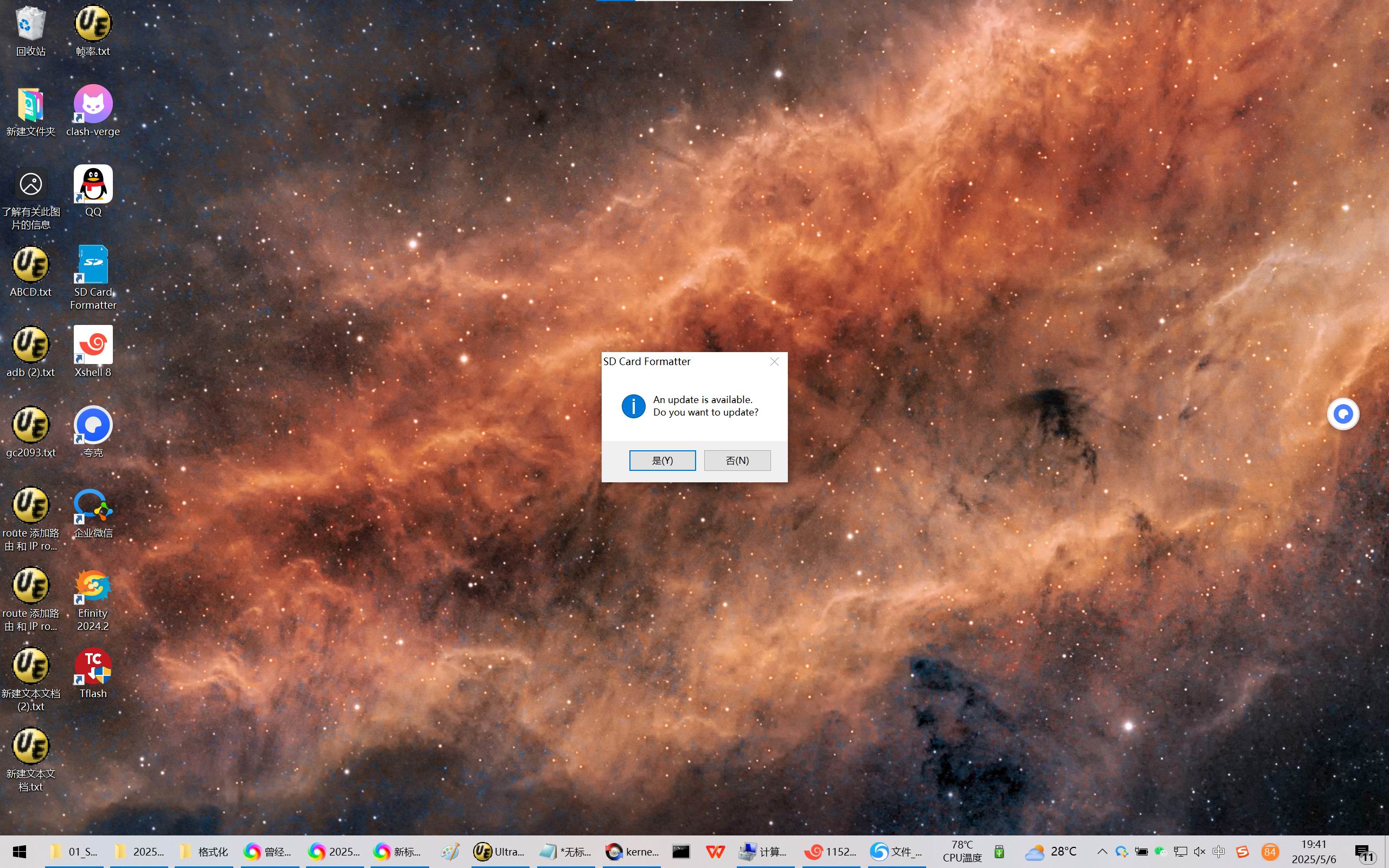The height and width of the screenshot is (868, 1389).
Task: Select the 回收站 recycle bin icon
Action: tap(30, 24)
